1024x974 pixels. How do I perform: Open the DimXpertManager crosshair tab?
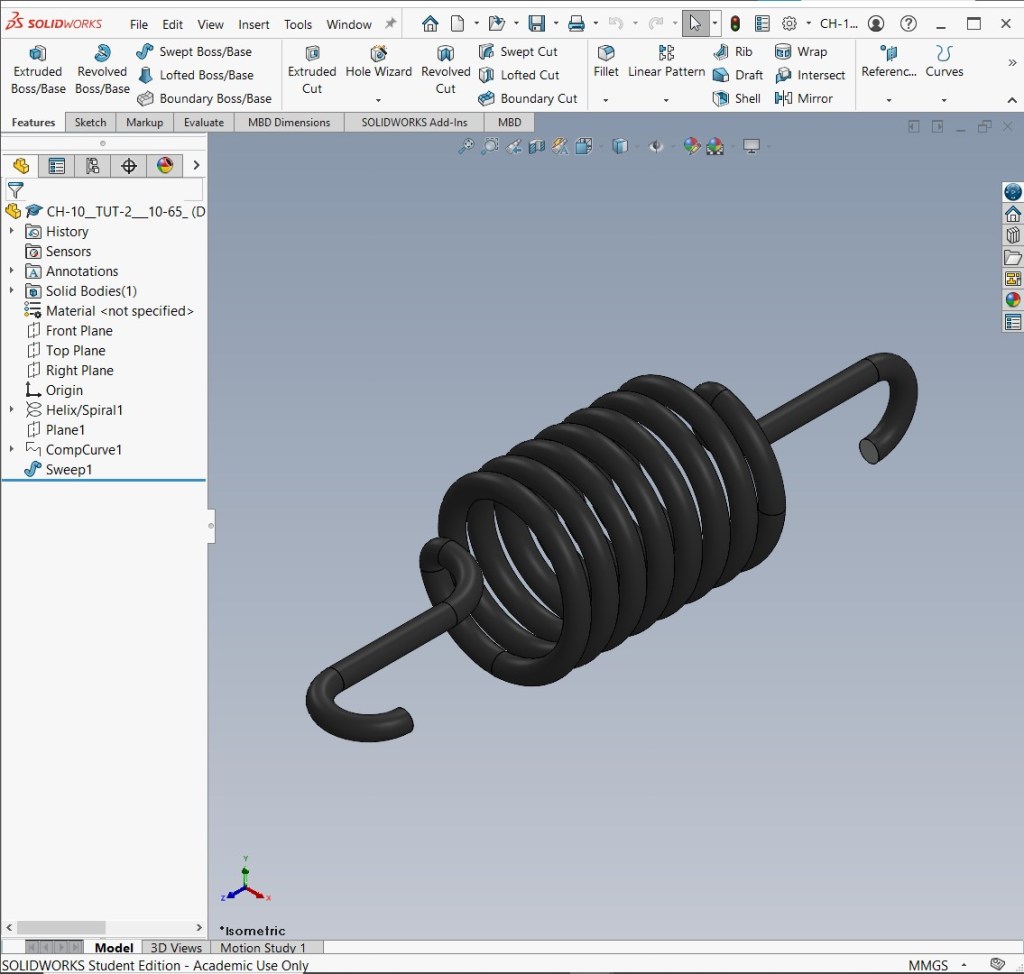[129, 166]
